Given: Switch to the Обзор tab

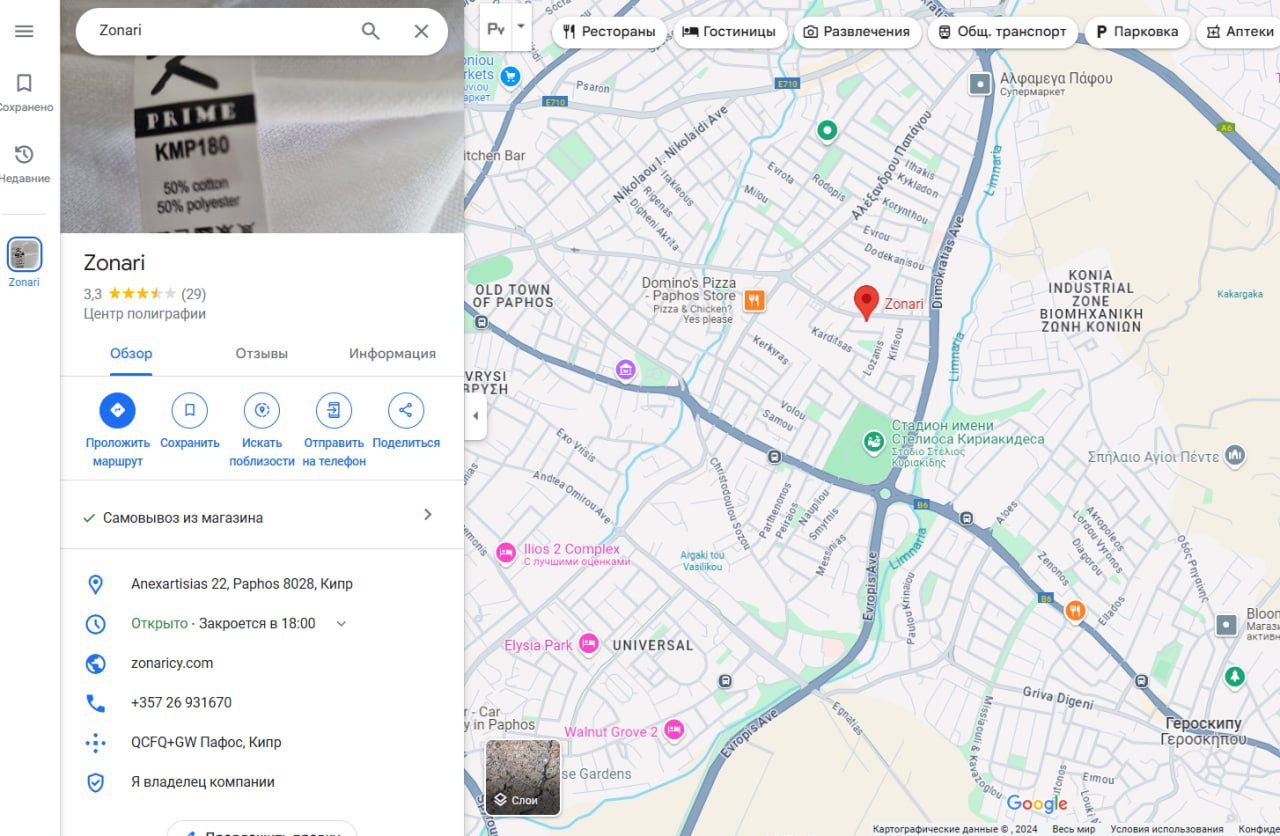Looking at the screenshot, I should (131, 354).
